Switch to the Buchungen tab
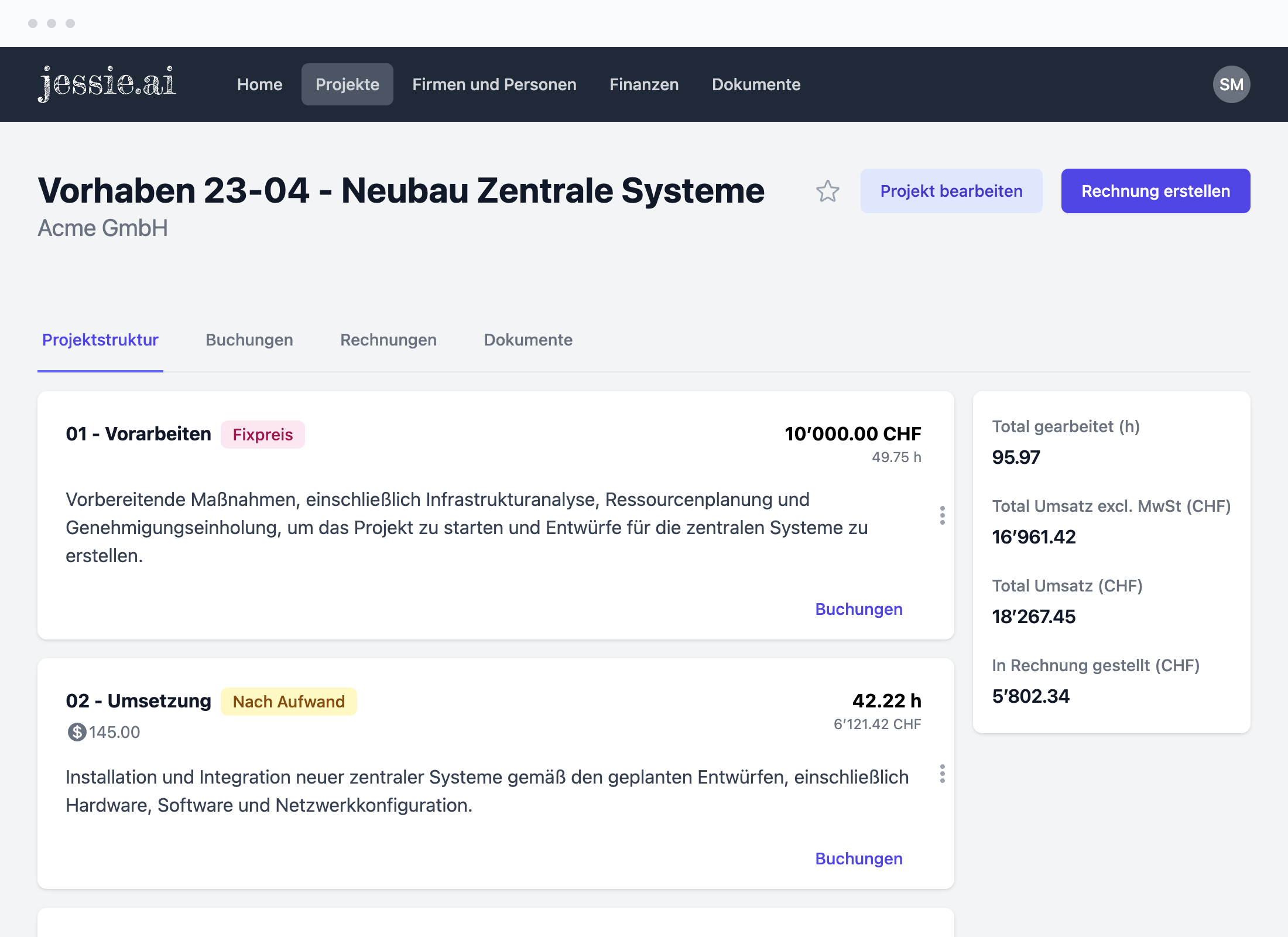The image size is (1288, 937). 249,340
